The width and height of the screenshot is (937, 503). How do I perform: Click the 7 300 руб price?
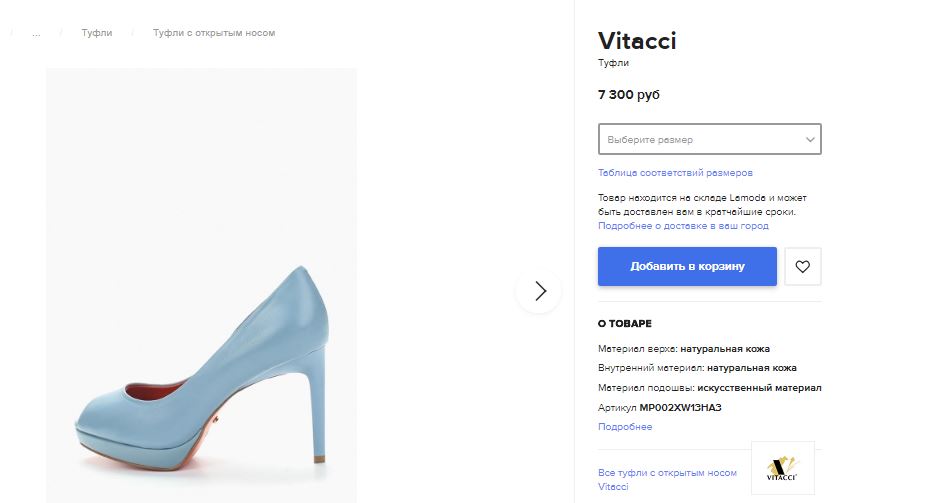629,95
